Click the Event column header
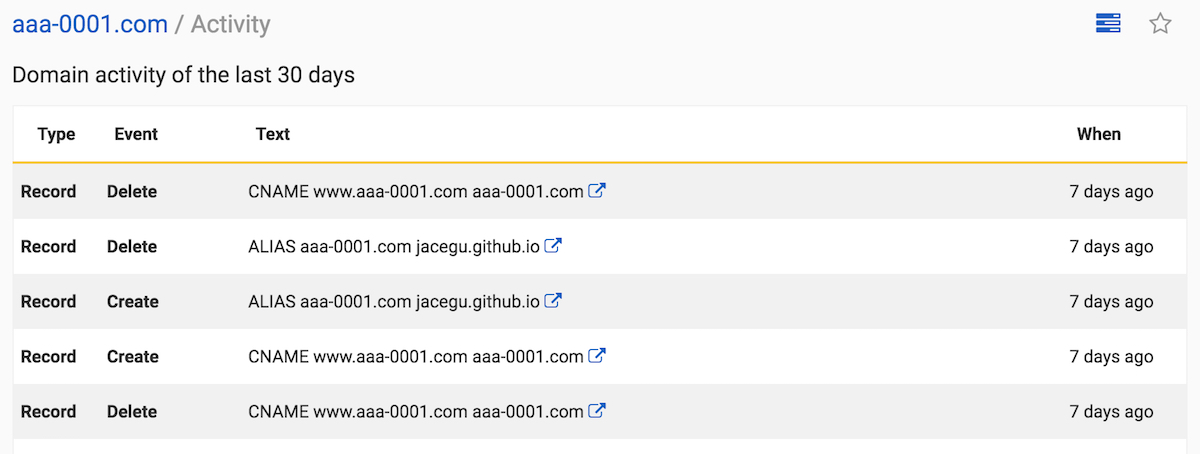Image resolution: width=1200 pixels, height=454 pixels. pos(136,134)
